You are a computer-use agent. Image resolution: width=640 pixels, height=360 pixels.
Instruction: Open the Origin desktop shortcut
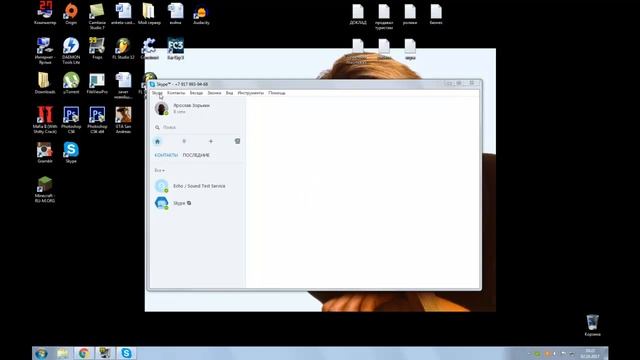(71, 13)
